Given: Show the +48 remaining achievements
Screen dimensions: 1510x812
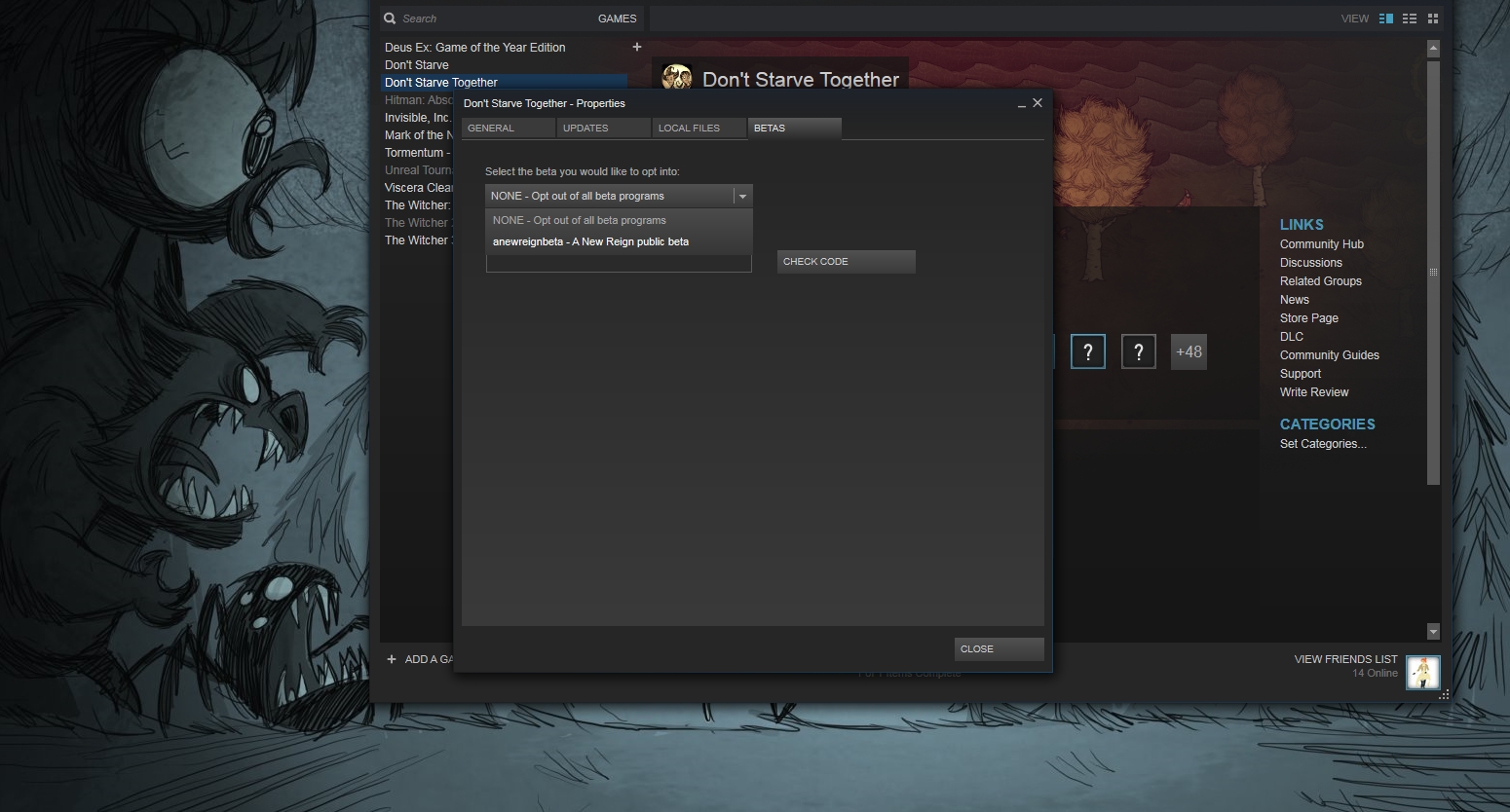Looking at the screenshot, I should tap(1189, 351).
